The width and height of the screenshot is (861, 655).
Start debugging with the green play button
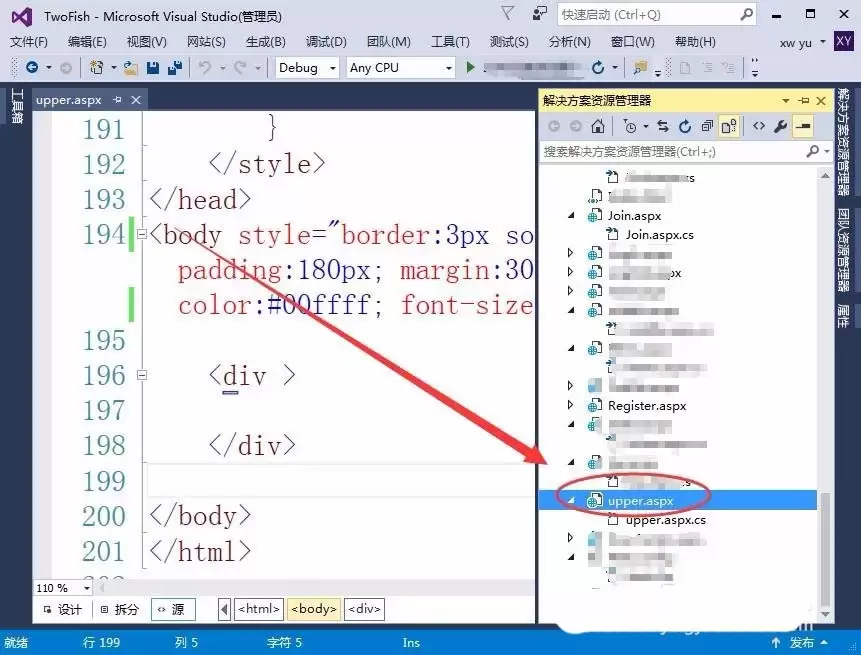[x=469, y=67]
